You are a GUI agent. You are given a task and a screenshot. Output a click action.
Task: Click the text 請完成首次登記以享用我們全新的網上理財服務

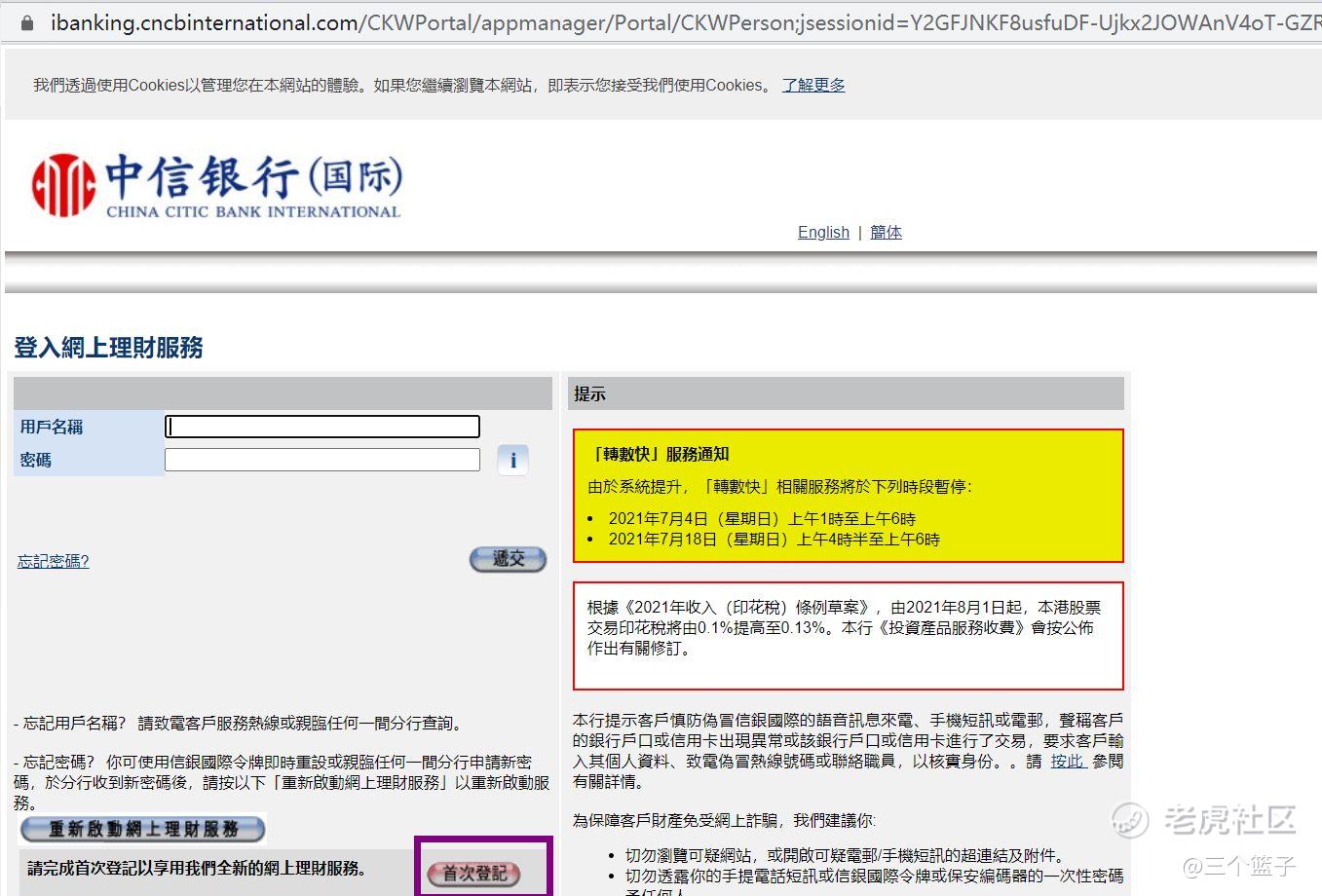197,868
